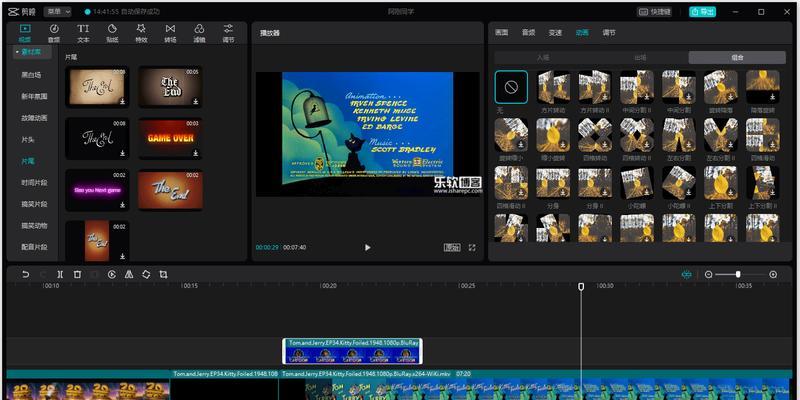Screen dimensions: 800x400
Task: Open the 特效 (Effects) star icon tab
Action: (141, 33)
